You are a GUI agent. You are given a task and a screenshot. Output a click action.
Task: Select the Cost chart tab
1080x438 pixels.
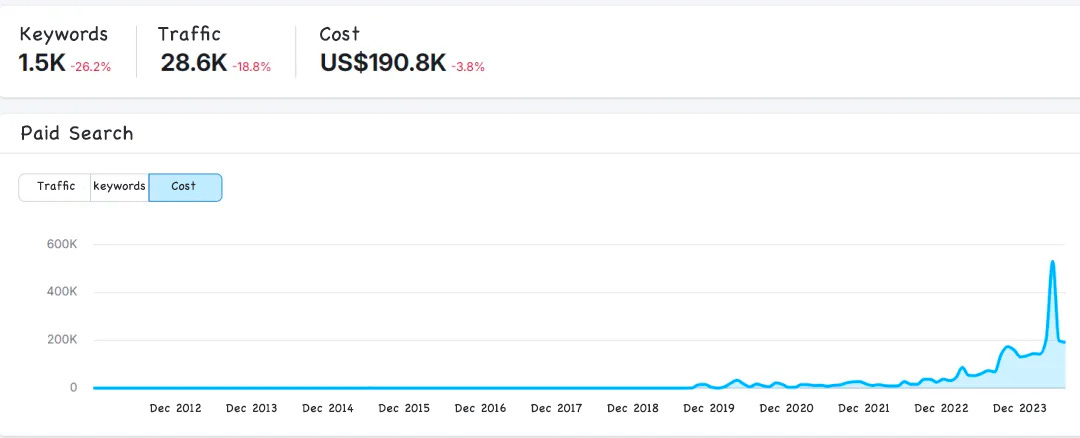coord(185,187)
